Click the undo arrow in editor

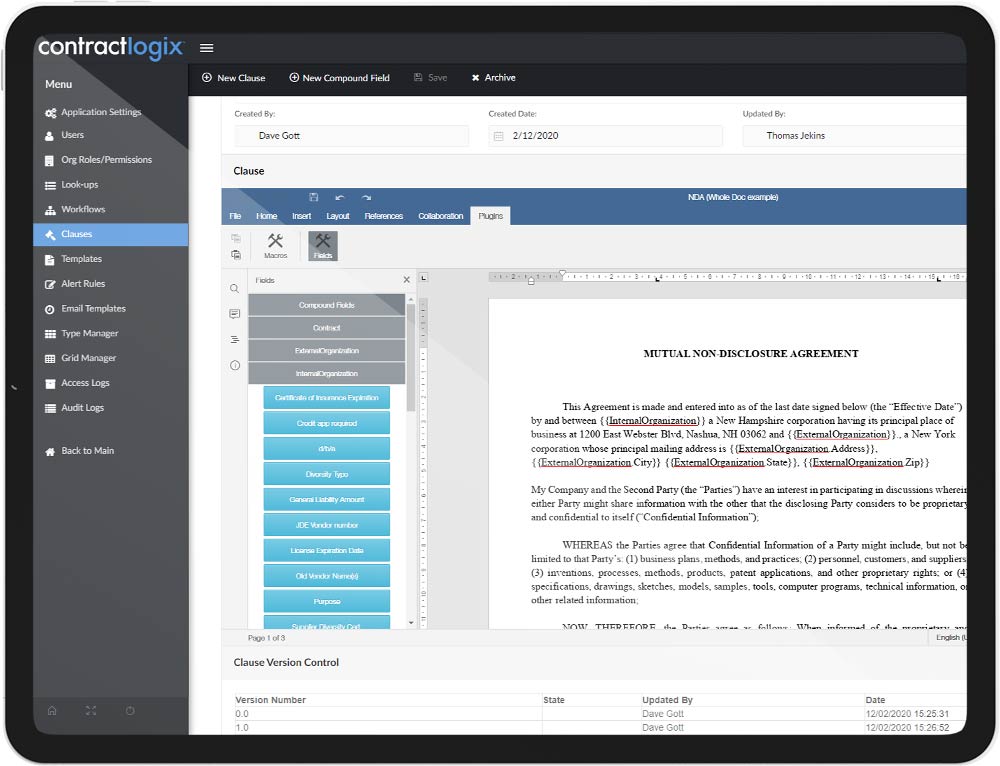click(x=340, y=198)
